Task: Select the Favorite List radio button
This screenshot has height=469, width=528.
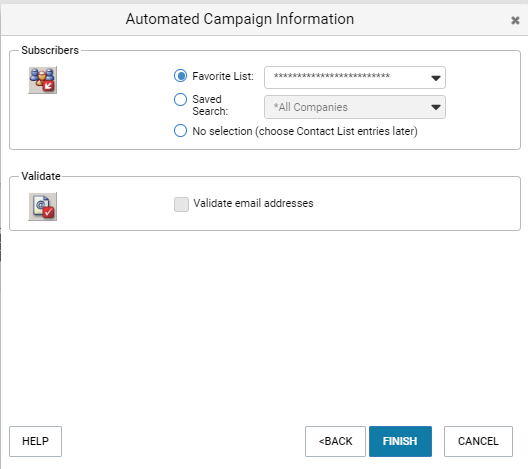Action: pyautogui.click(x=180, y=76)
